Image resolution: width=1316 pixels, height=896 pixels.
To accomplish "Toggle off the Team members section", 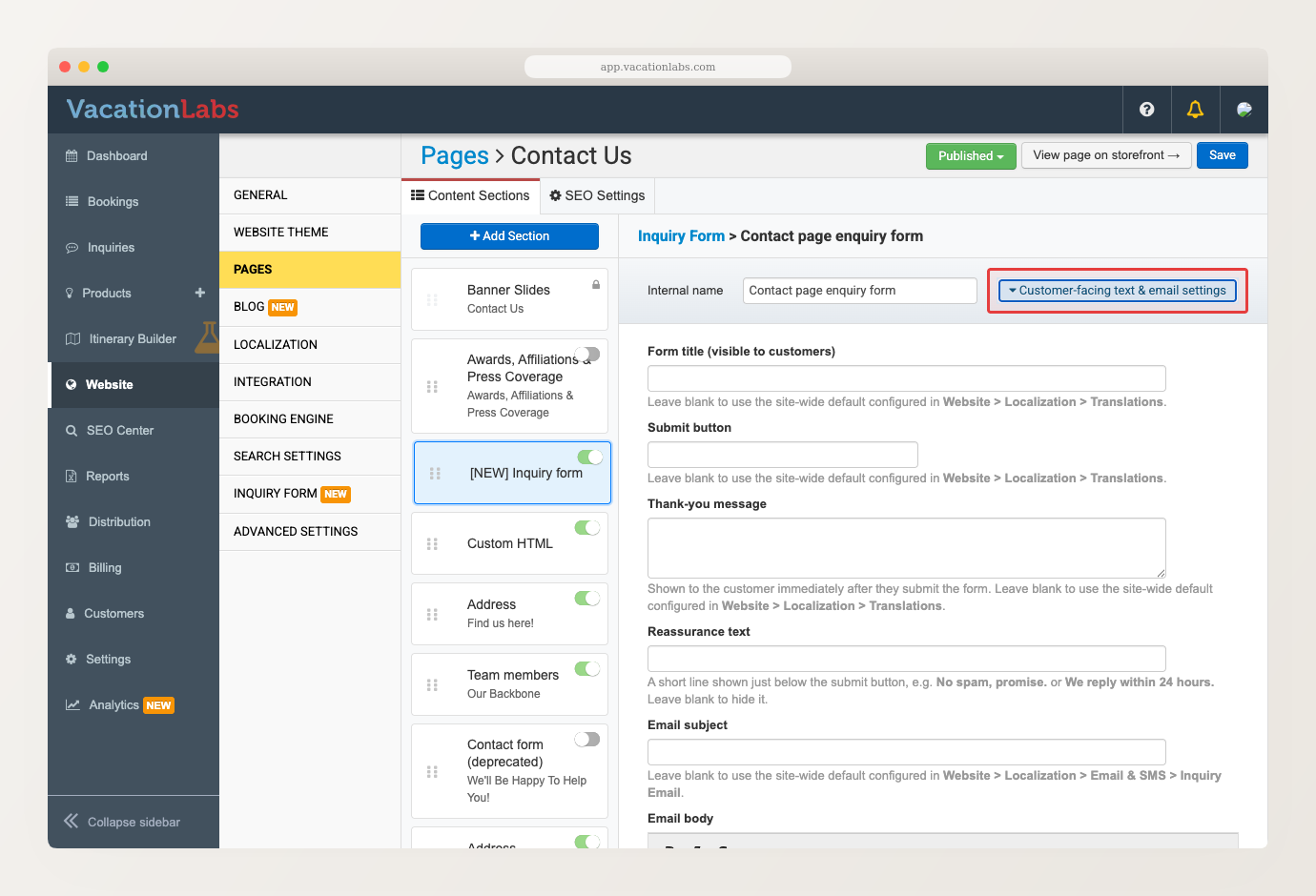I will (587, 668).
